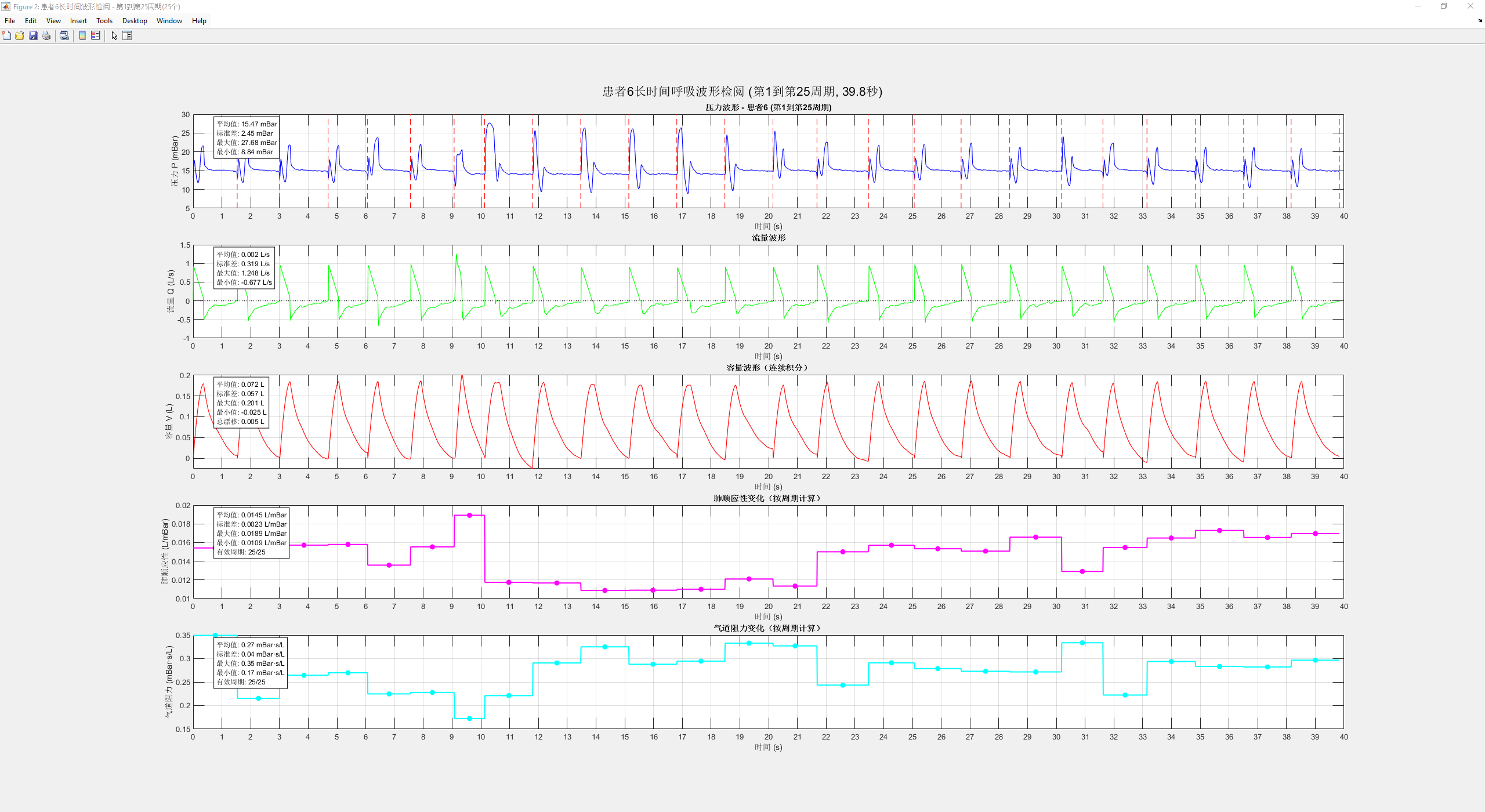Click the pressure waveform subplot title
The width and height of the screenshot is (1485, 812).
pos(768,107)
